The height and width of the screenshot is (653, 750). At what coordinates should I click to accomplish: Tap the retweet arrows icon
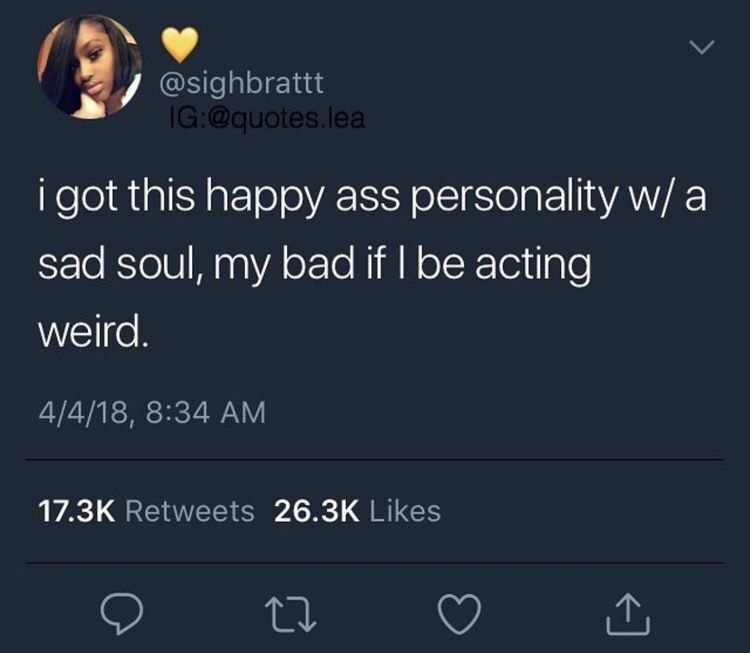click(x=290, y=615)
